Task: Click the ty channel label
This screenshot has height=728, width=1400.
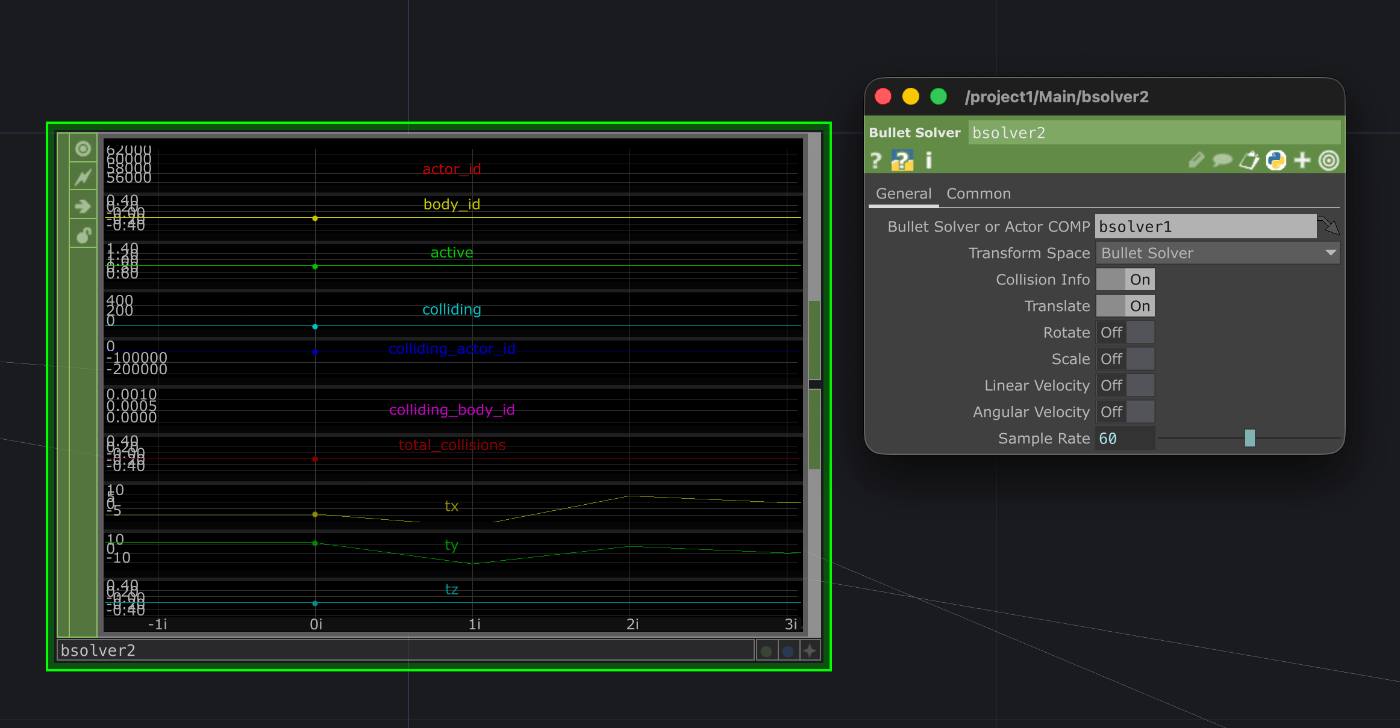Action: 452,545
